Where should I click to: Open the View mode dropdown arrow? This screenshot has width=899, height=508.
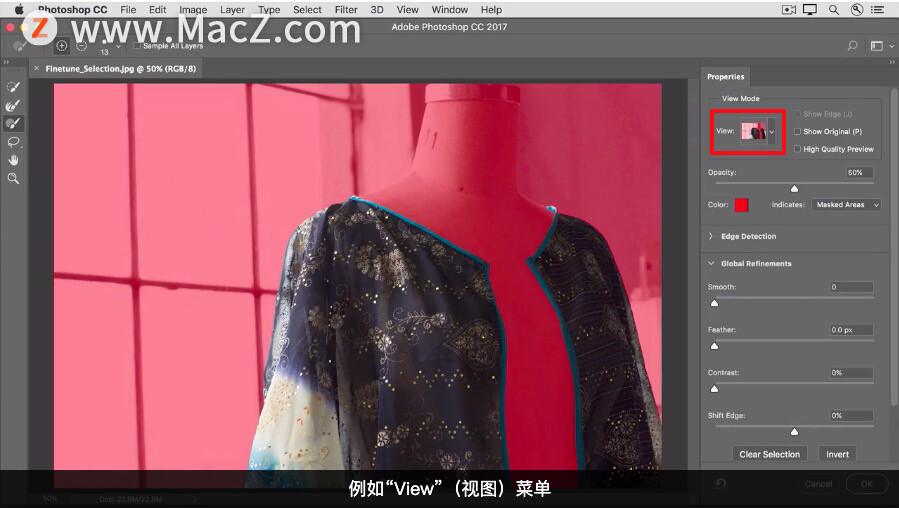pos(772,131)
